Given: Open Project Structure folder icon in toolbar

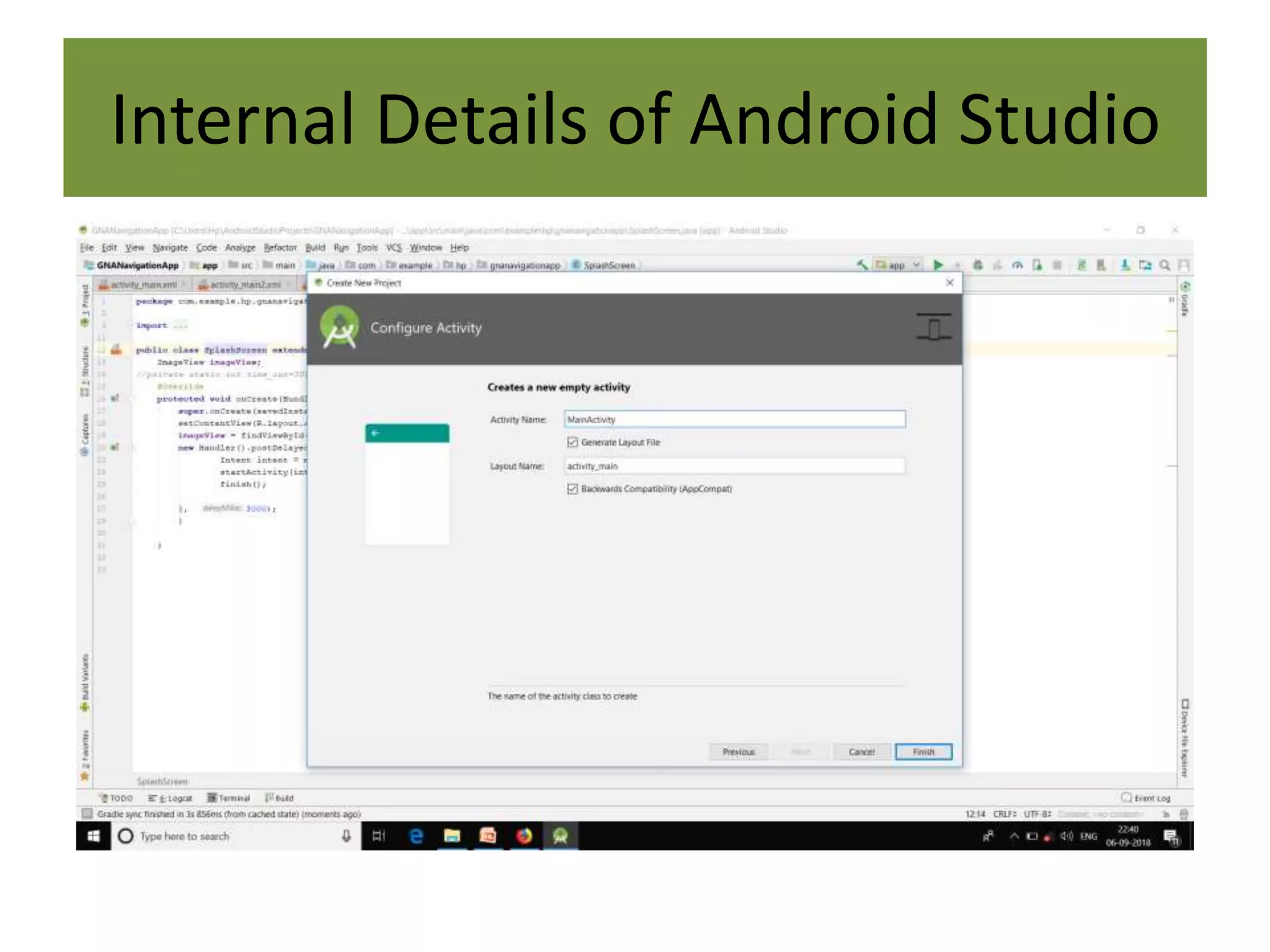Looking at the screenshot, I should point(1145,265).
